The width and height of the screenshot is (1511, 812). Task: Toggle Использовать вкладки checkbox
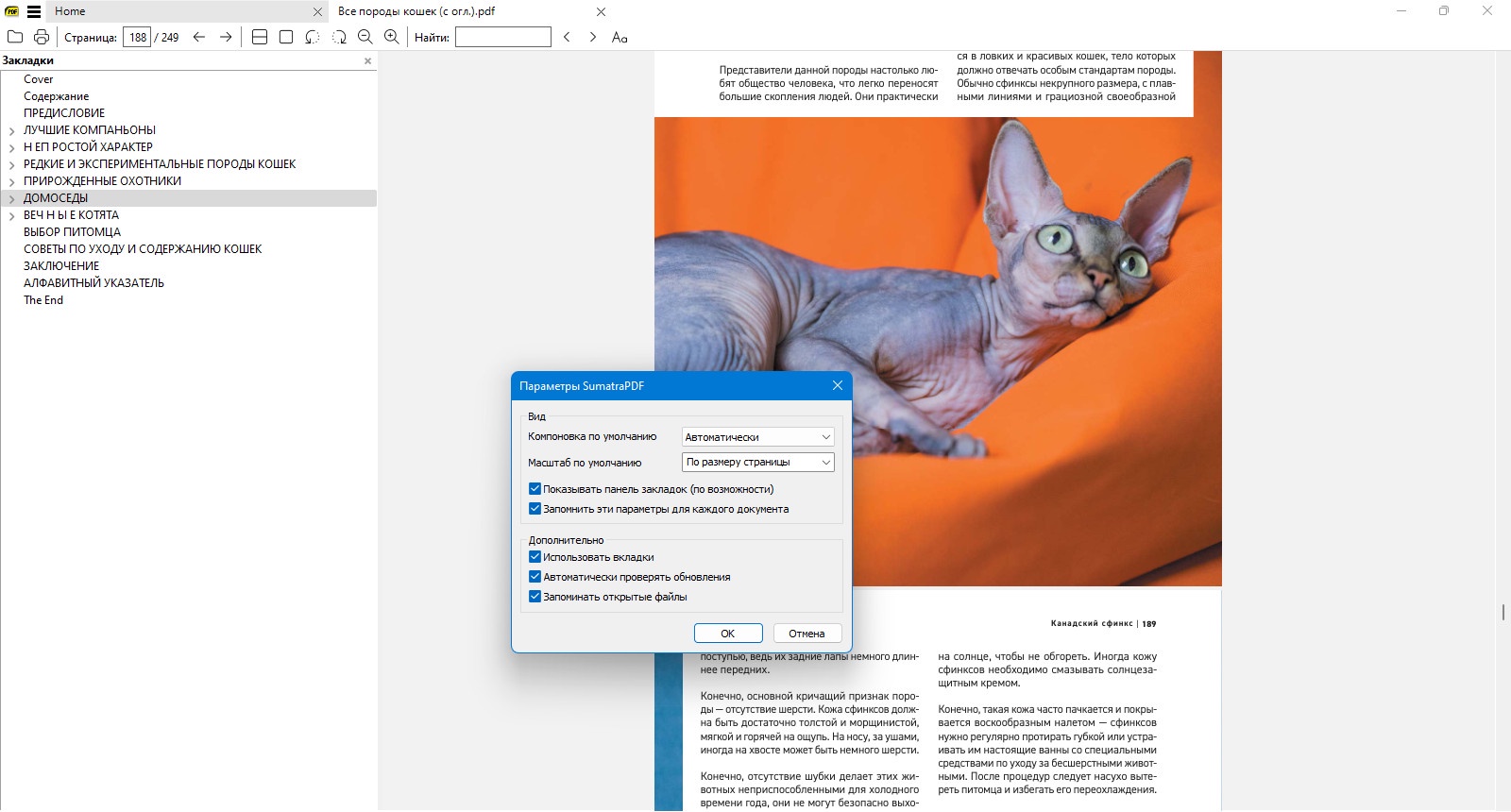pos(535,557)
